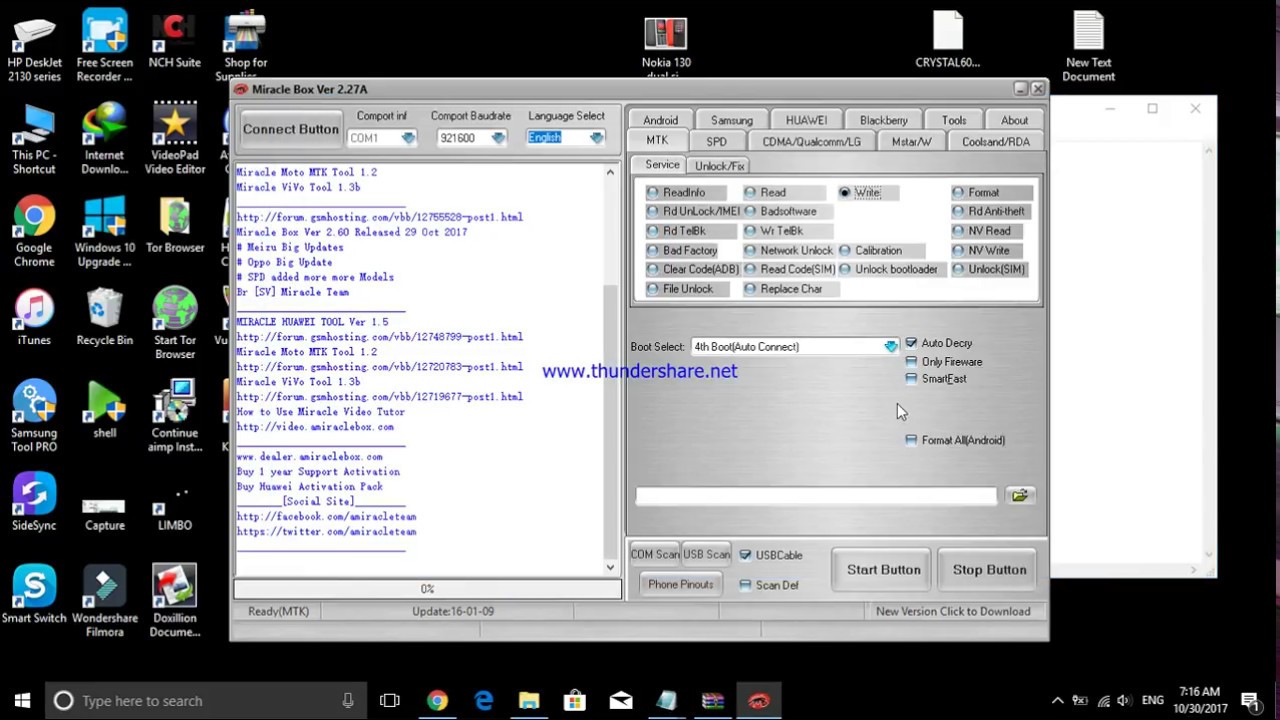Click the log scrollbar down arrow

click(x=610, y=568)
